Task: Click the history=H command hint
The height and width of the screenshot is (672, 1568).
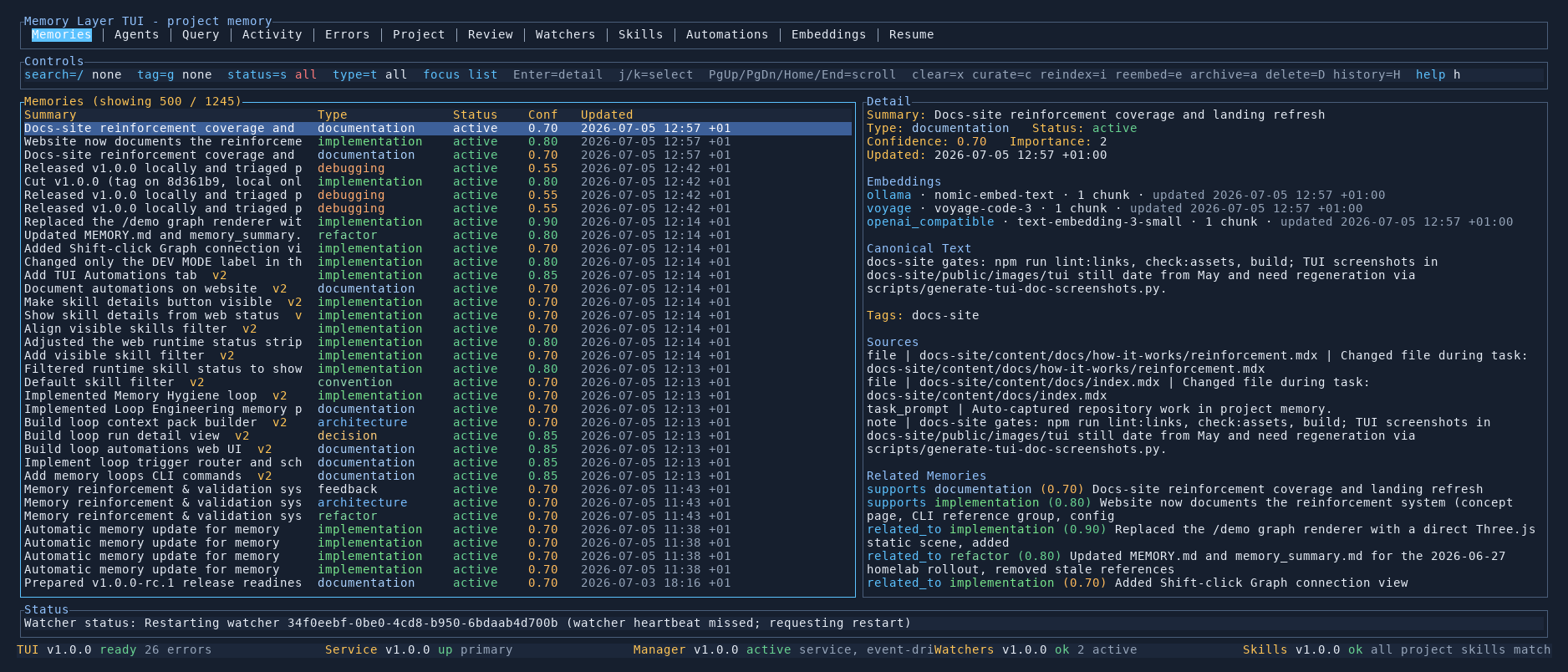Action: tap(1367, 74)
